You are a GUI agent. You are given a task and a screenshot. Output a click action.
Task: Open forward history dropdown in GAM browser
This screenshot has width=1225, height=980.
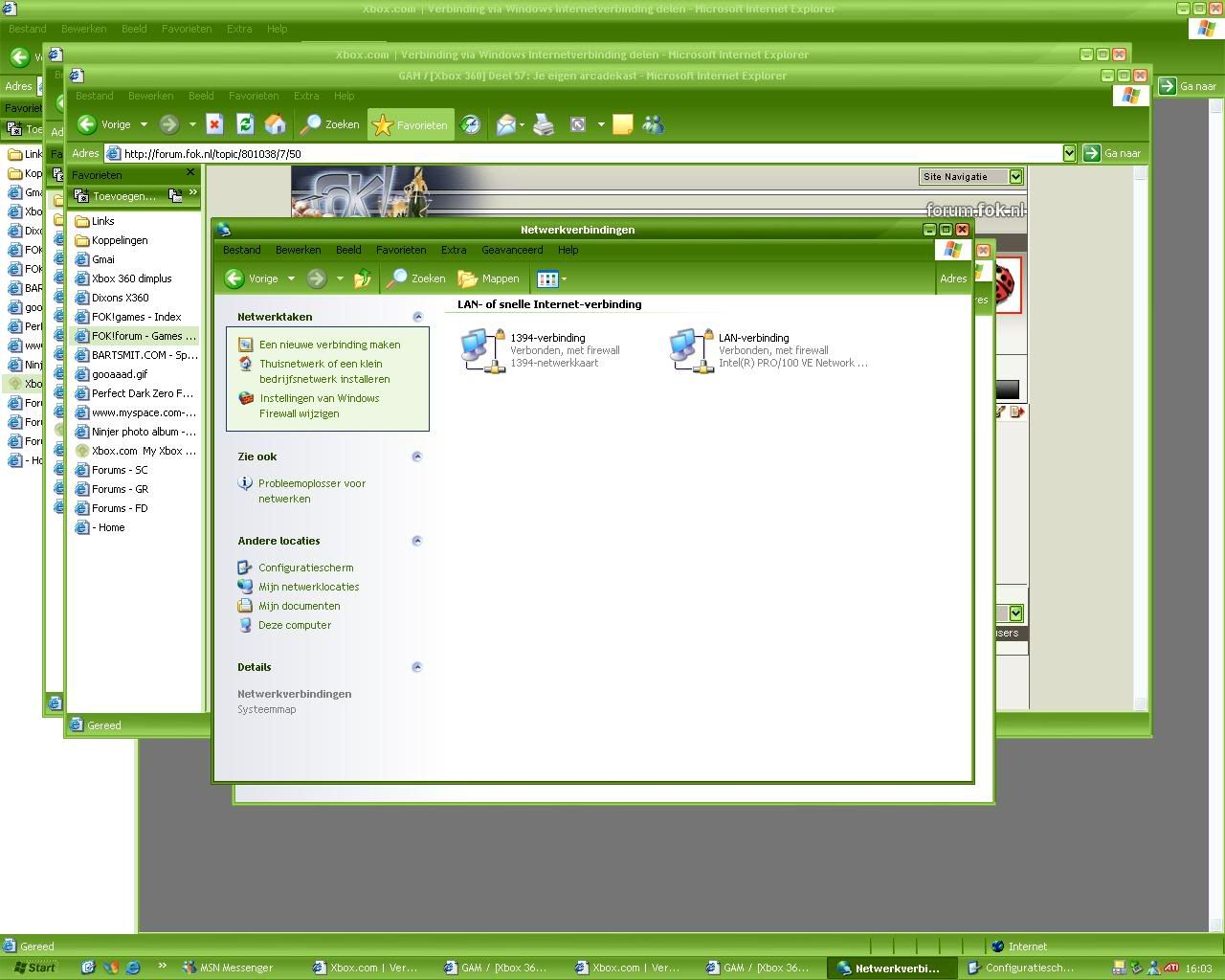[192, 124]
